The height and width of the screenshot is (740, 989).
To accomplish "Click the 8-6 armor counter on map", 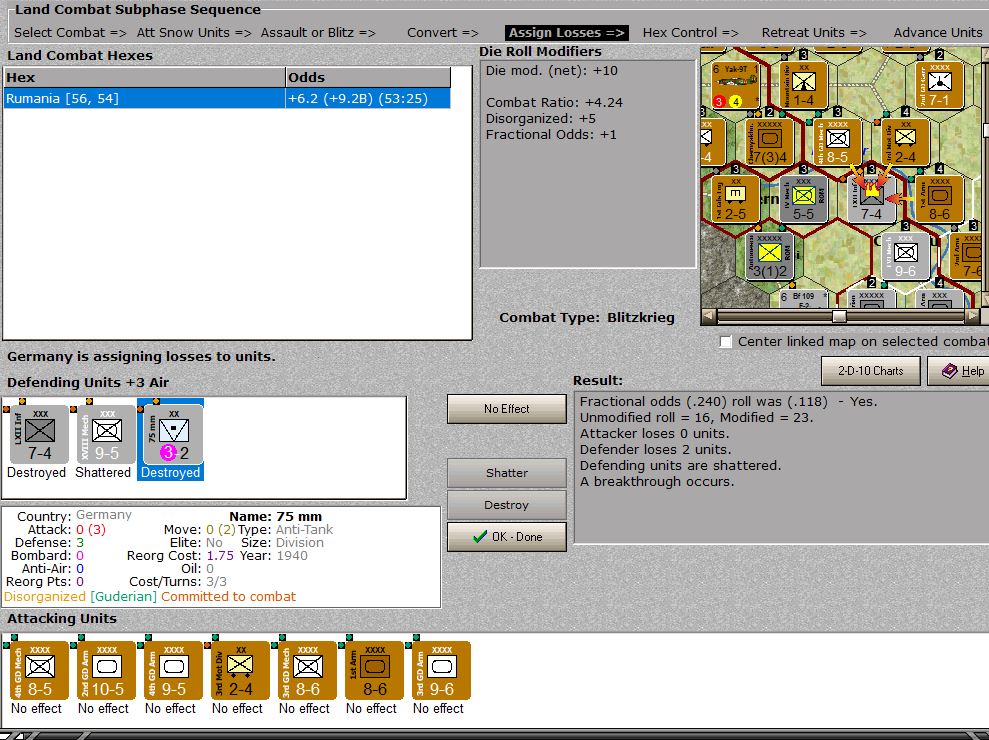I will [939, 198].
